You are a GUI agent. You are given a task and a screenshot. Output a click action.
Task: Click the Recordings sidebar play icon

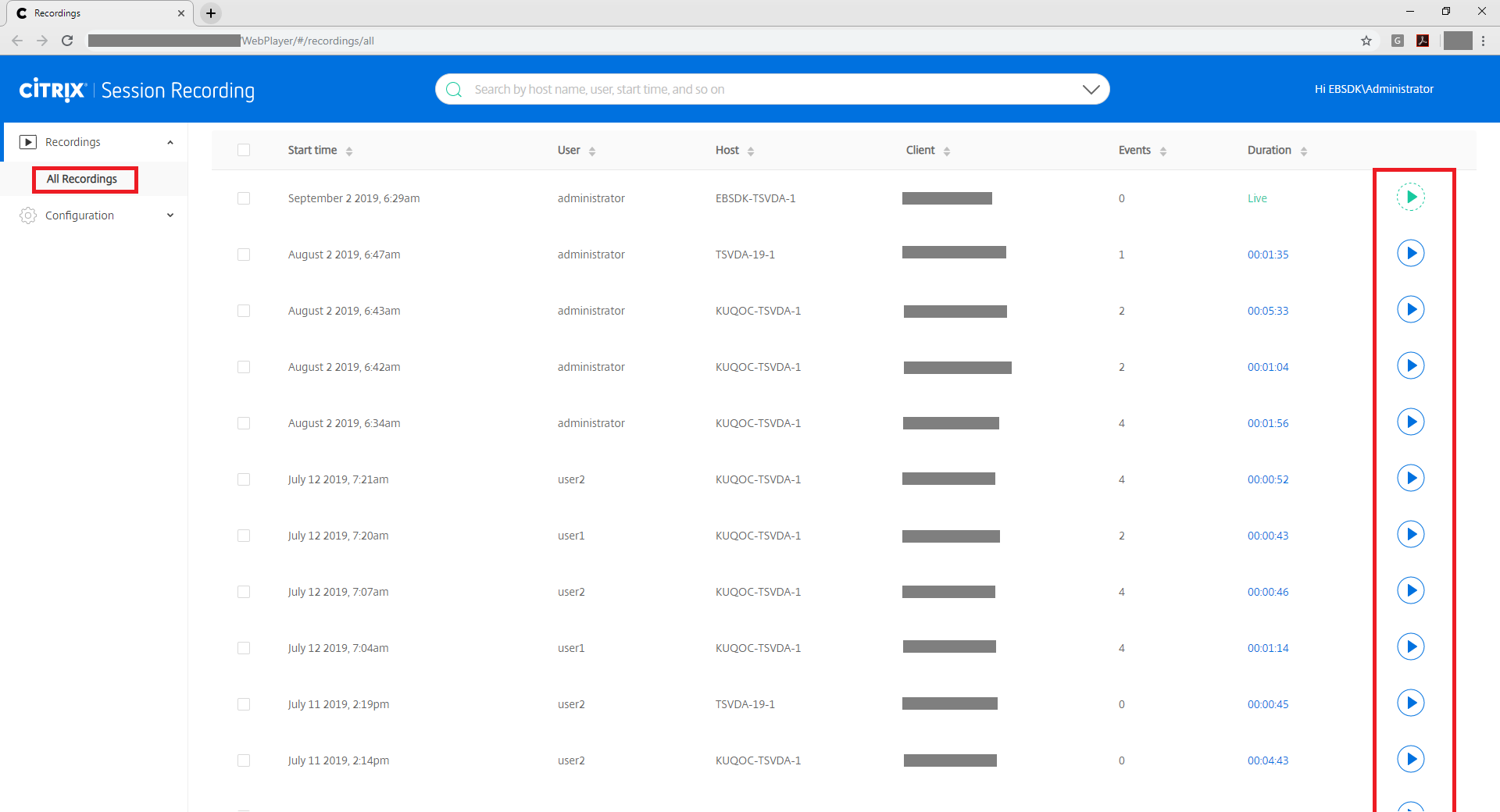pos(28,142)
